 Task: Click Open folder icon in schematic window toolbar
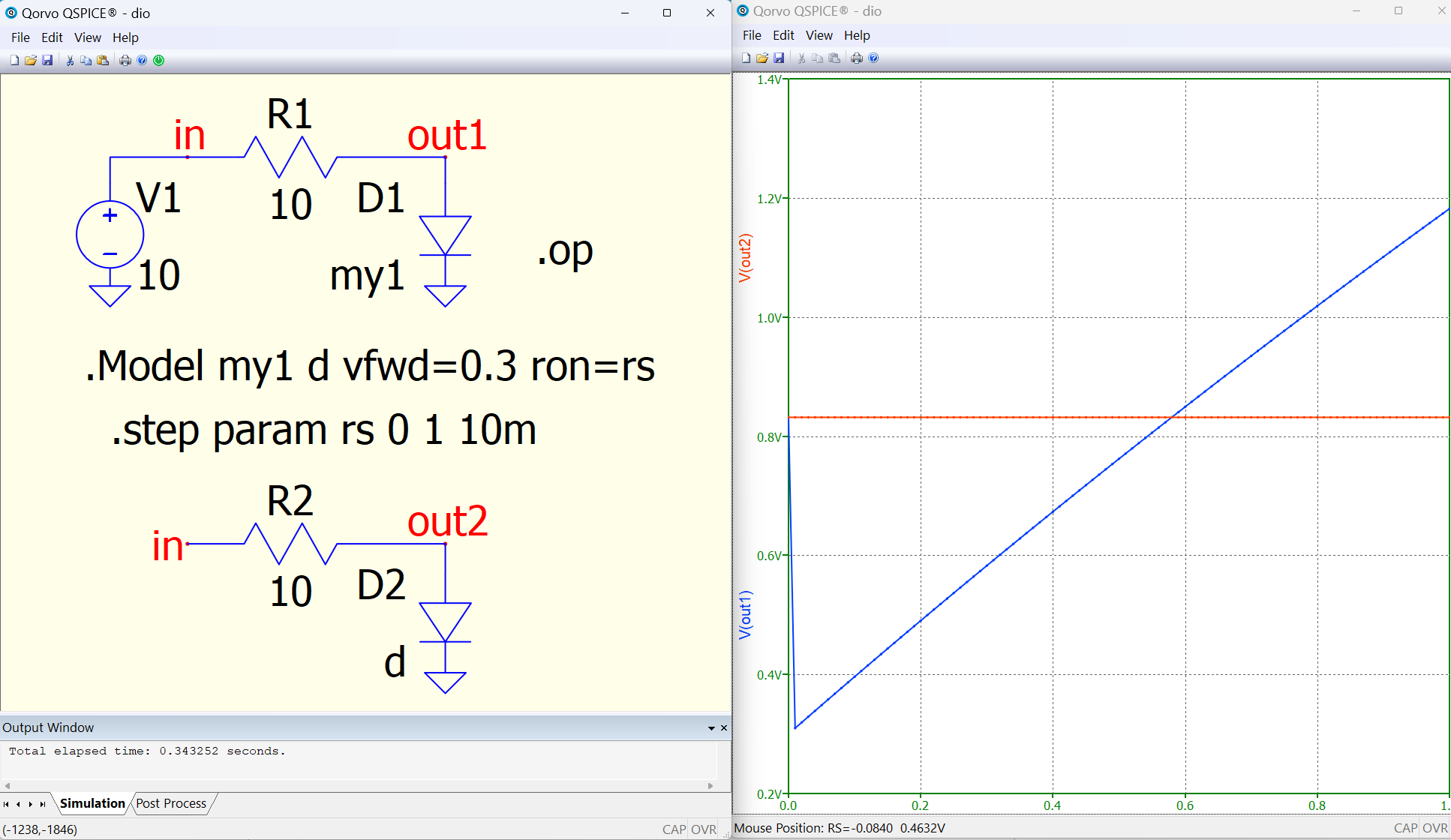pyautogui.click(x=31, y=60)
